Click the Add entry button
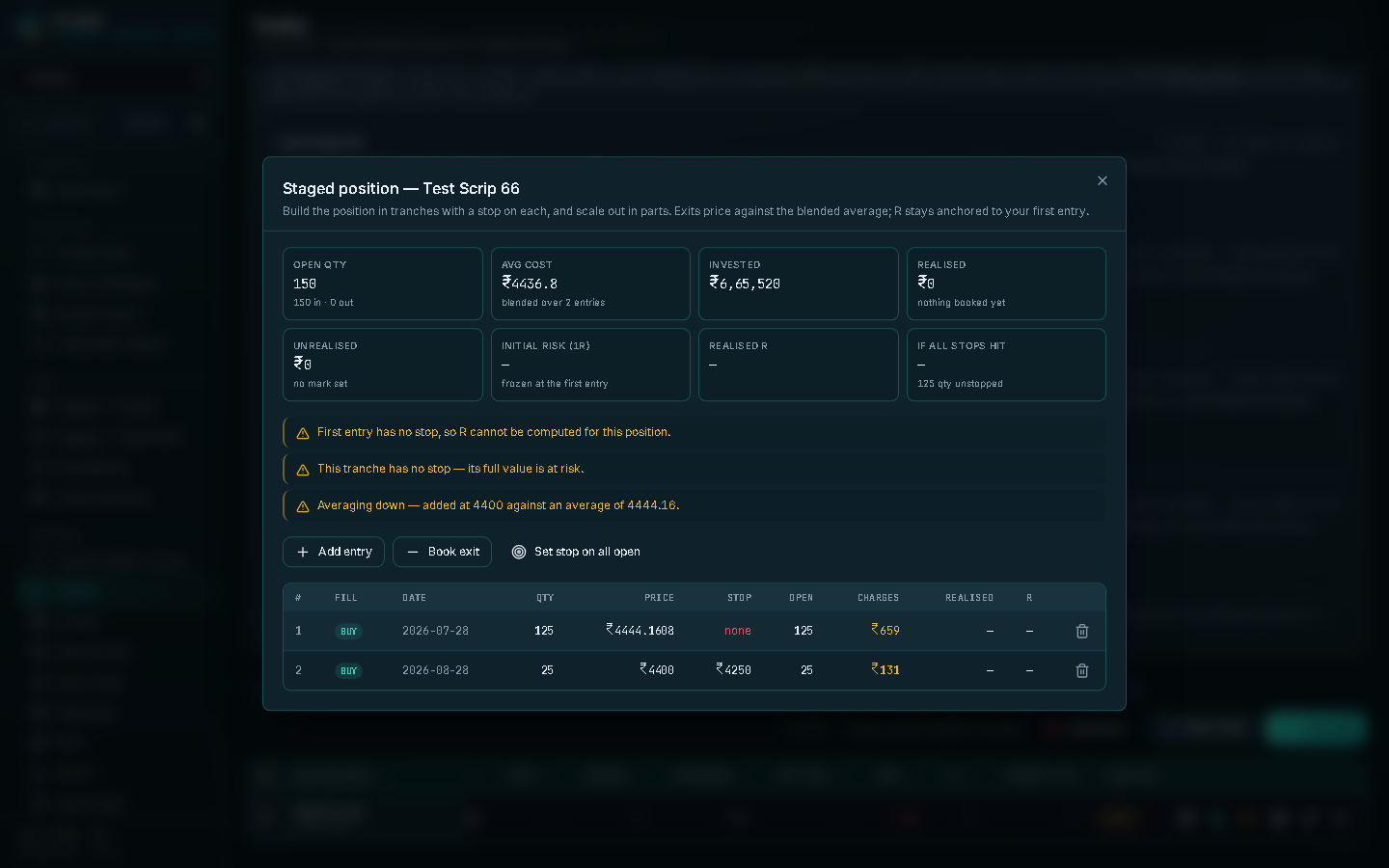The image size is (1389, 868). pos(334,552)
